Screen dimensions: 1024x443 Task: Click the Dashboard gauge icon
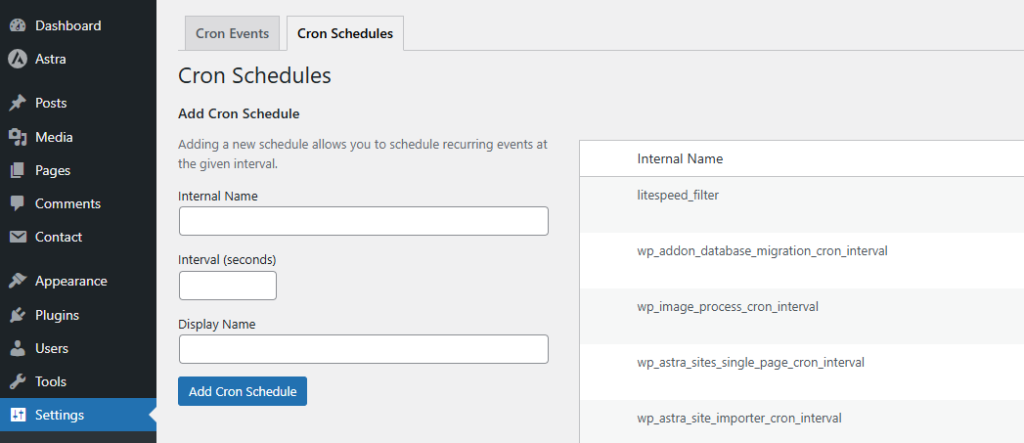tap(17, 25)
